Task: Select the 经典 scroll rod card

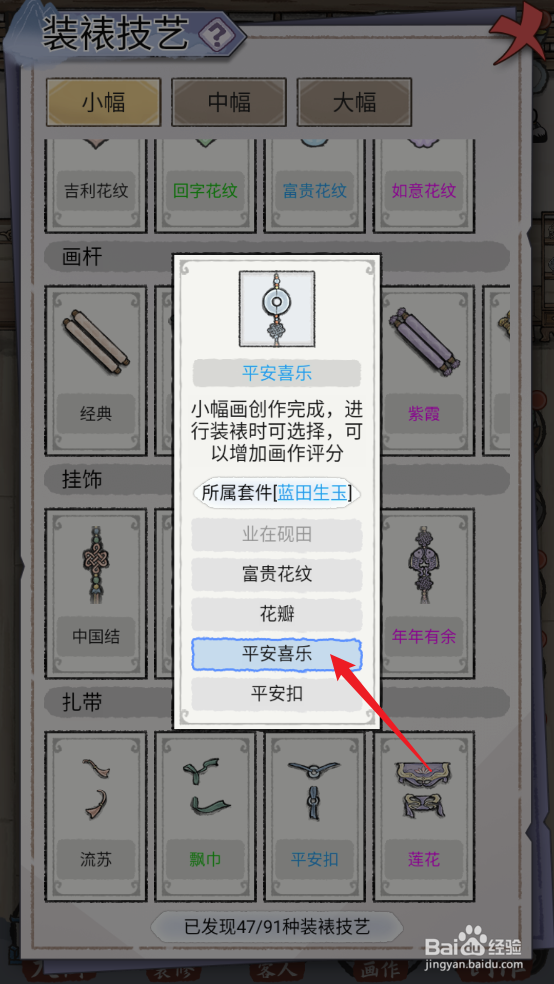Action: 95,371
